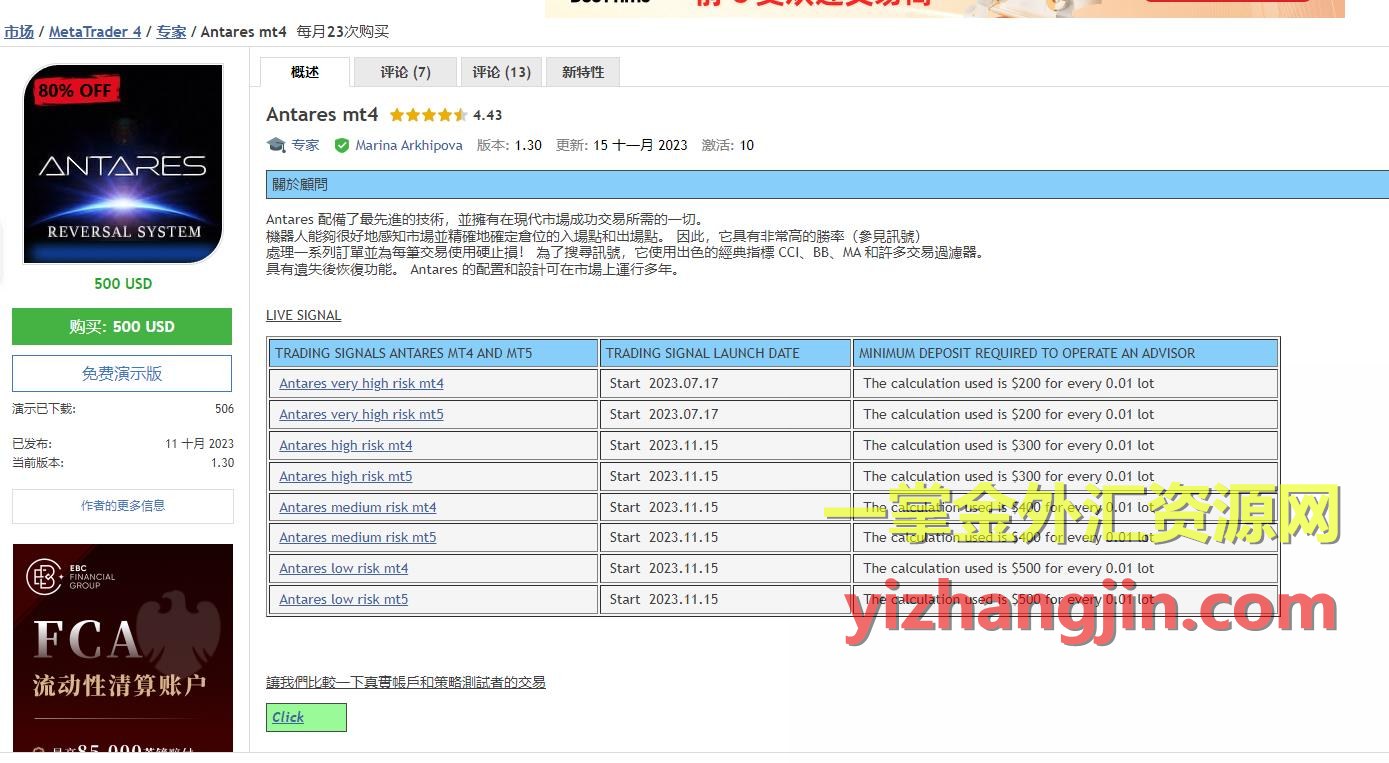This screenshot has height=763, width=1389.
Task: Open Antares low risk mt5 signal
Action: coord(344,600)
